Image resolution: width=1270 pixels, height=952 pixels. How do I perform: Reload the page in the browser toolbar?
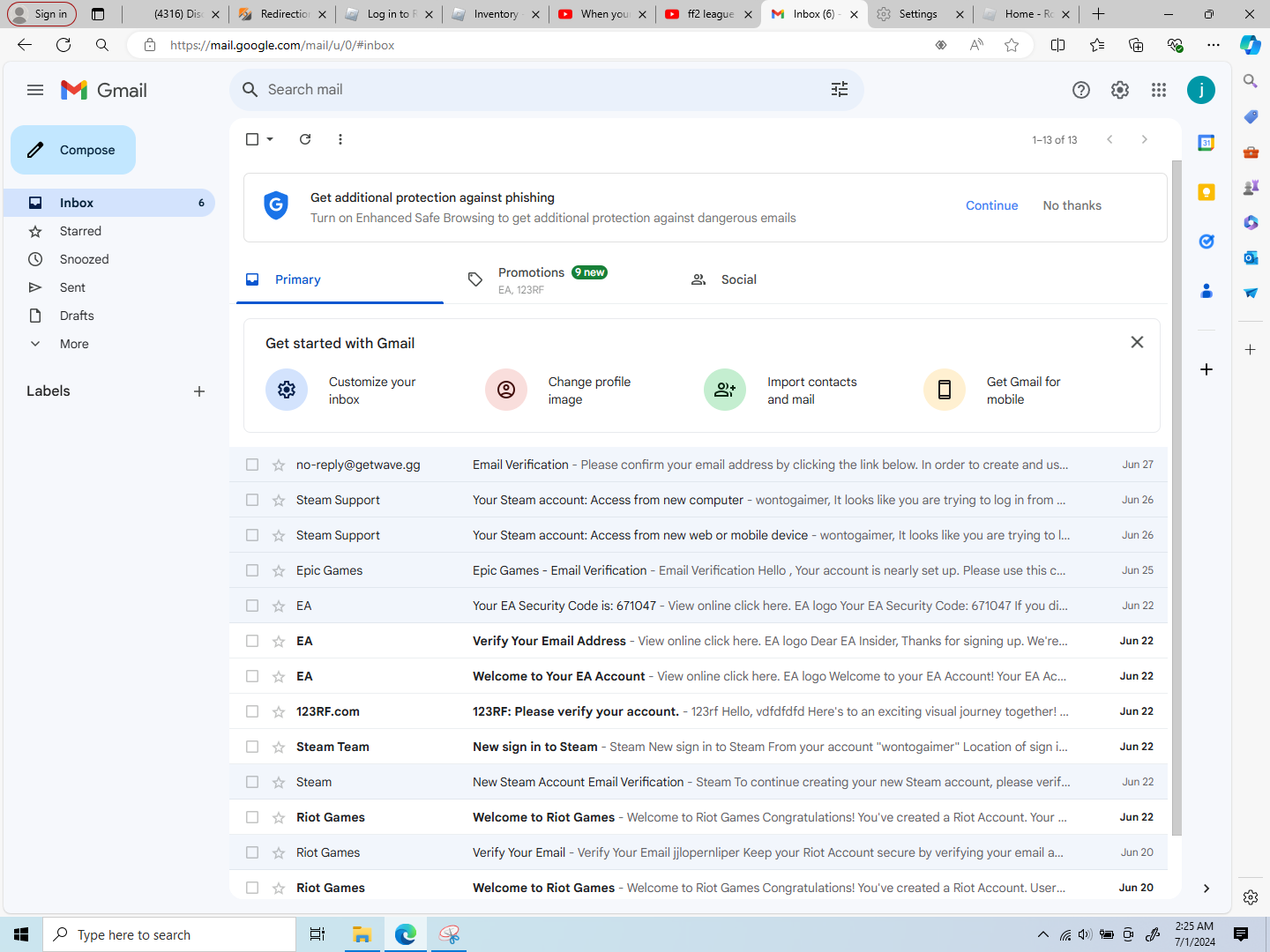pyautogui.click(x=63, y=45)
